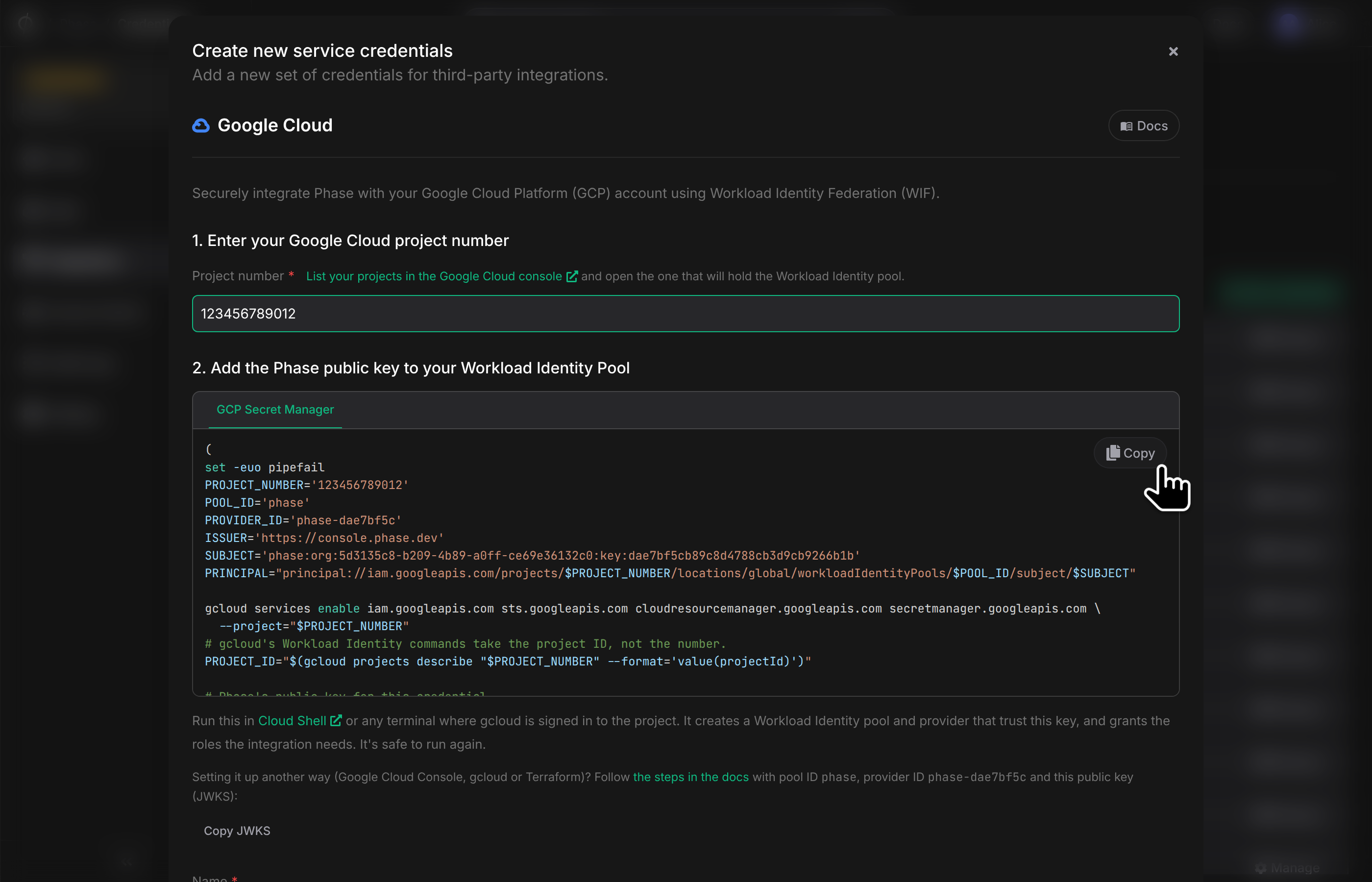Viewport: 1372px width, 882px height.
Task: Click the '2. Add the Phase public key' heading
Action: 411,367
